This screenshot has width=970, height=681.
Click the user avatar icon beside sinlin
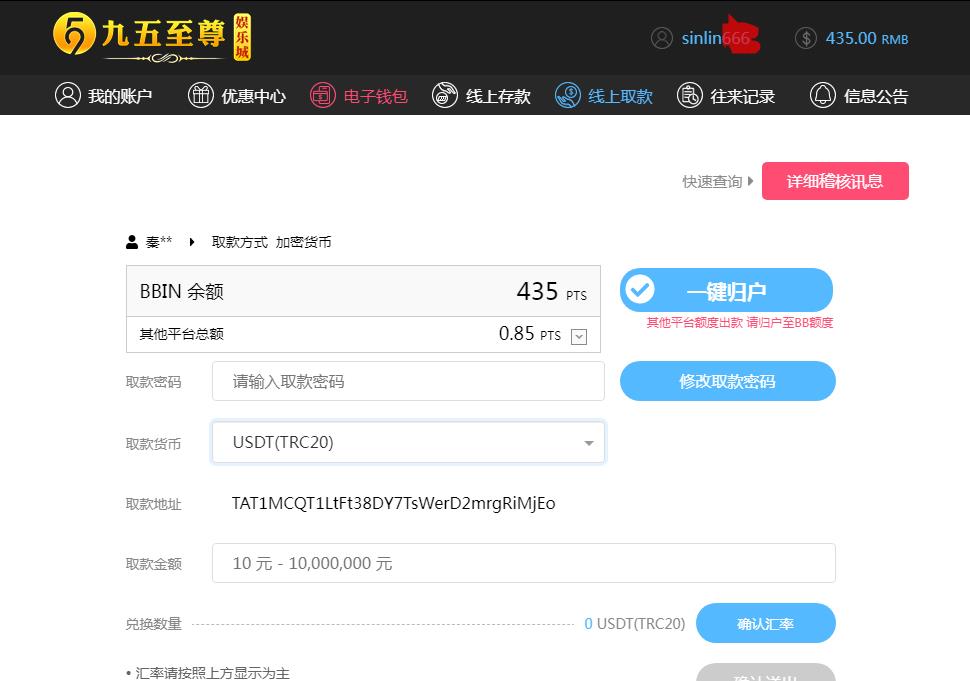[x=661, y=38]
